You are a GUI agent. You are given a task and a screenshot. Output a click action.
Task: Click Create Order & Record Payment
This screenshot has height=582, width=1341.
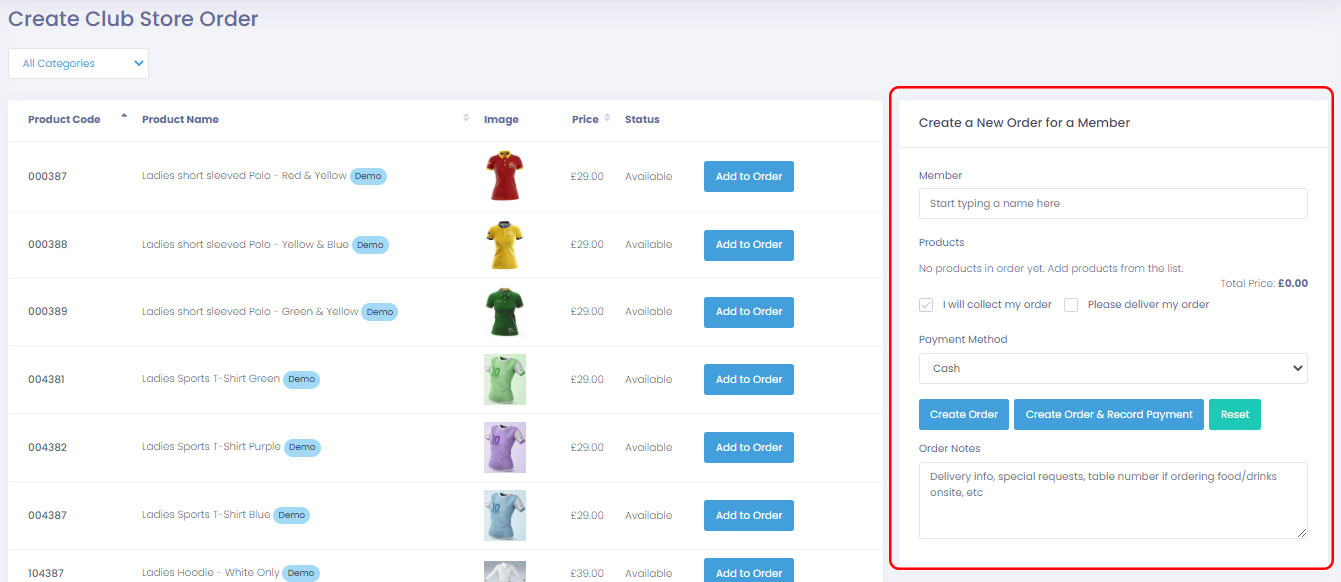pos(1108,414)
